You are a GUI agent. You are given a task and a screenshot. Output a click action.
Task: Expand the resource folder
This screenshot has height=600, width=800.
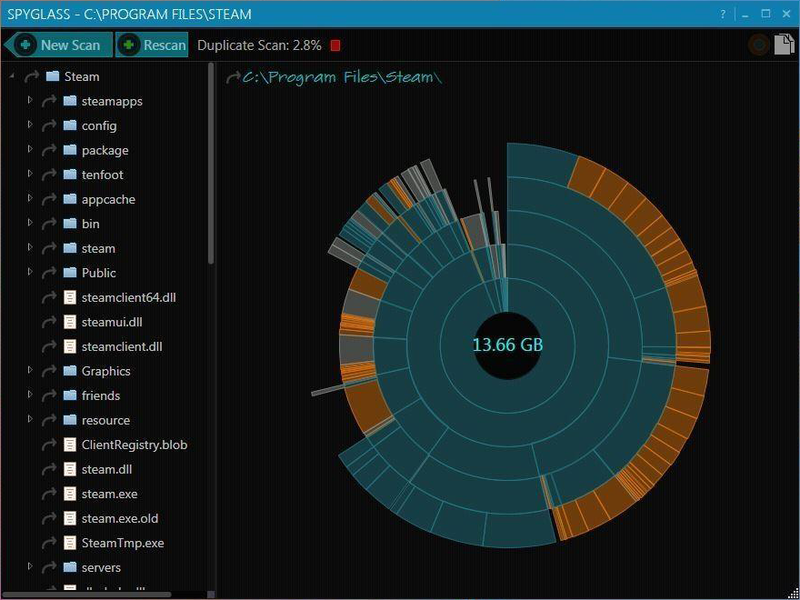(30, 419)
